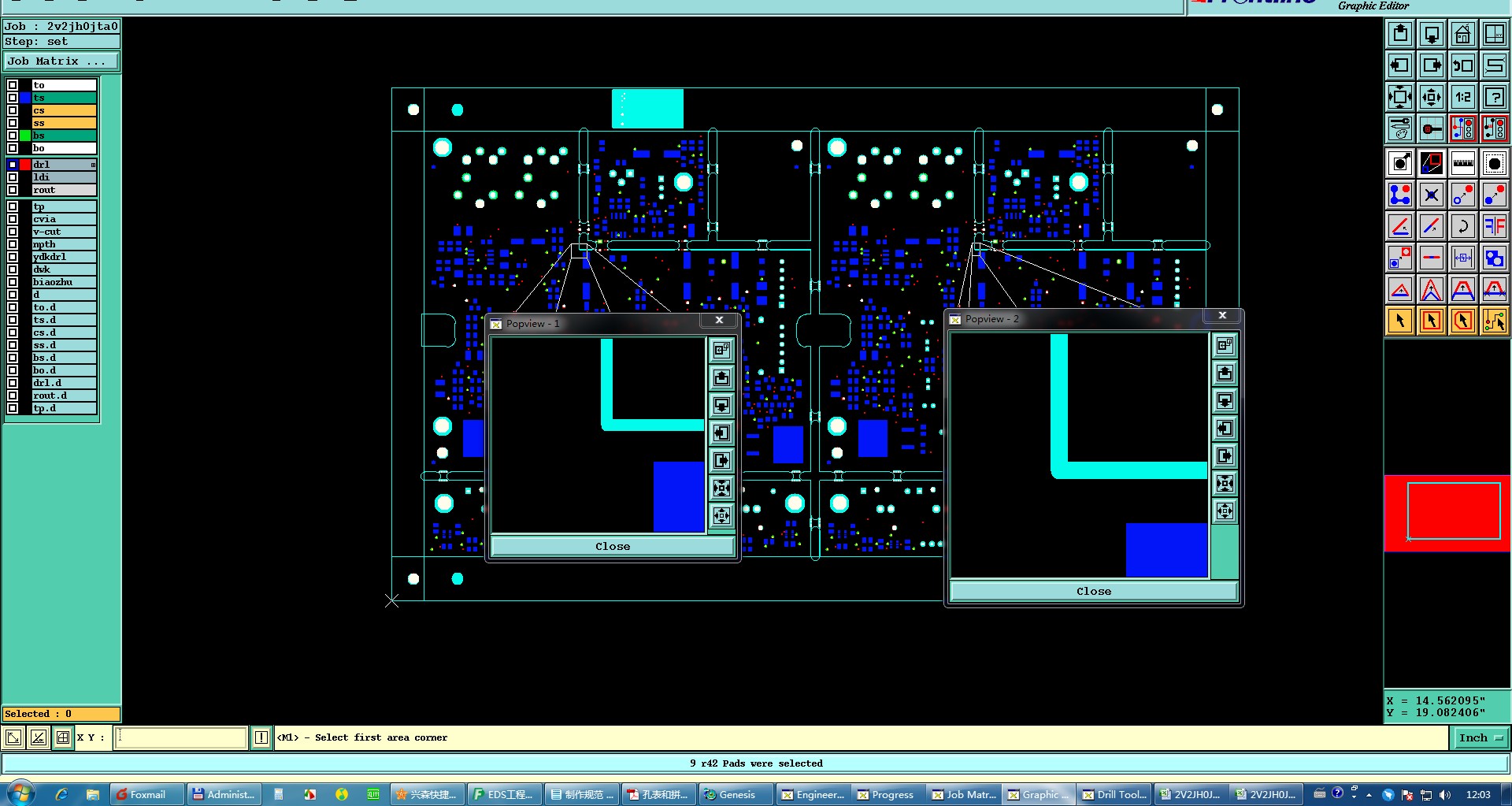Choose the rectangle area select tool
The height and width of the screenshot is (806, 1512).
[x=1432, y=321]
